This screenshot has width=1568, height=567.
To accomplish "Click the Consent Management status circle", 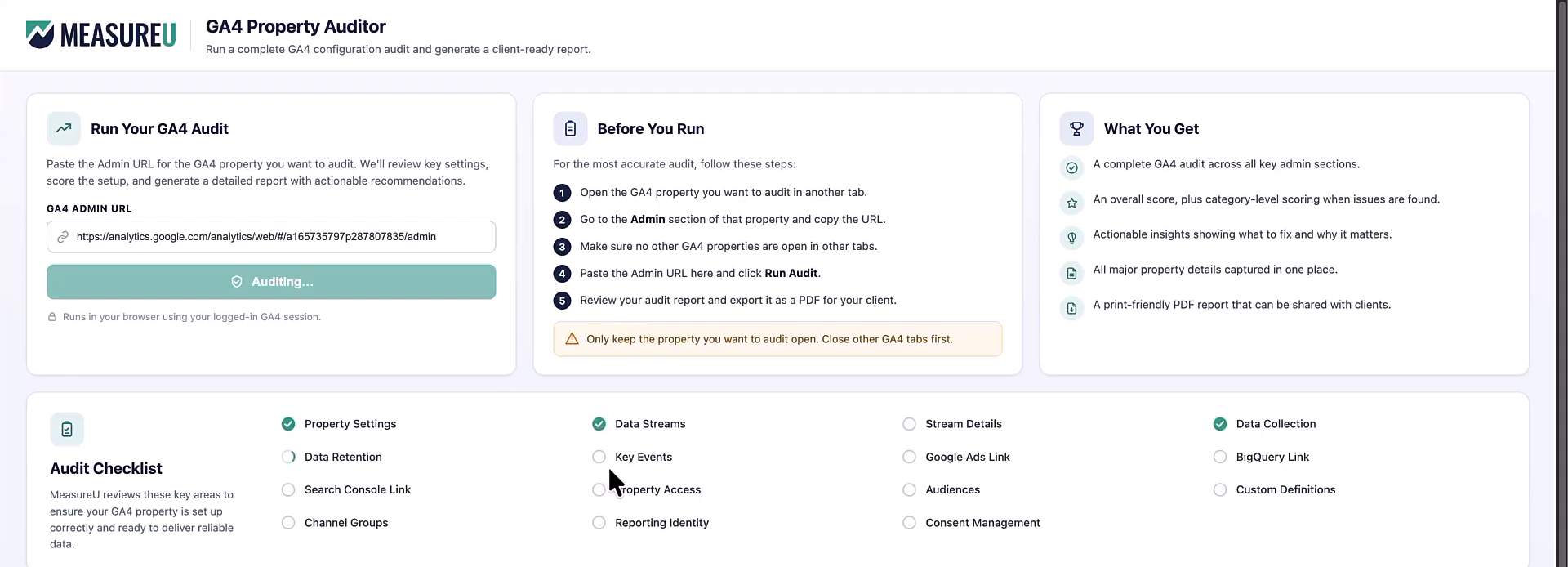I will (909, 523).
